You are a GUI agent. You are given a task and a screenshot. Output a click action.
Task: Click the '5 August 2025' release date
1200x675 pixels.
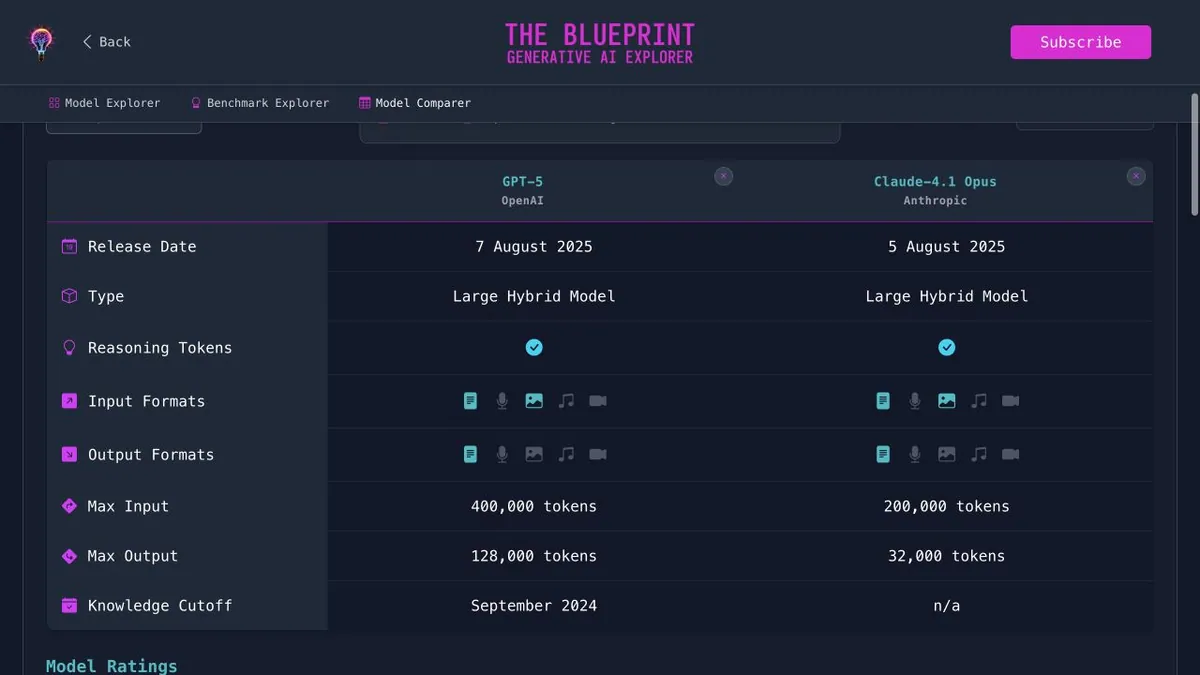(947, 246)
